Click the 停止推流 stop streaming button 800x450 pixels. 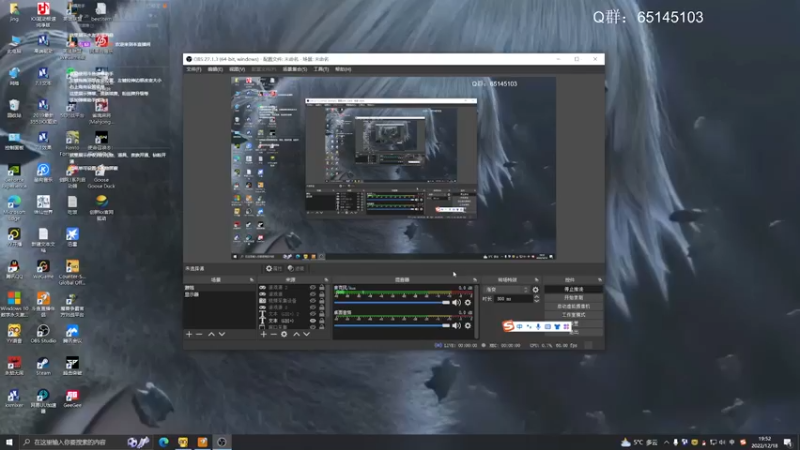click(x=573, y=289)
